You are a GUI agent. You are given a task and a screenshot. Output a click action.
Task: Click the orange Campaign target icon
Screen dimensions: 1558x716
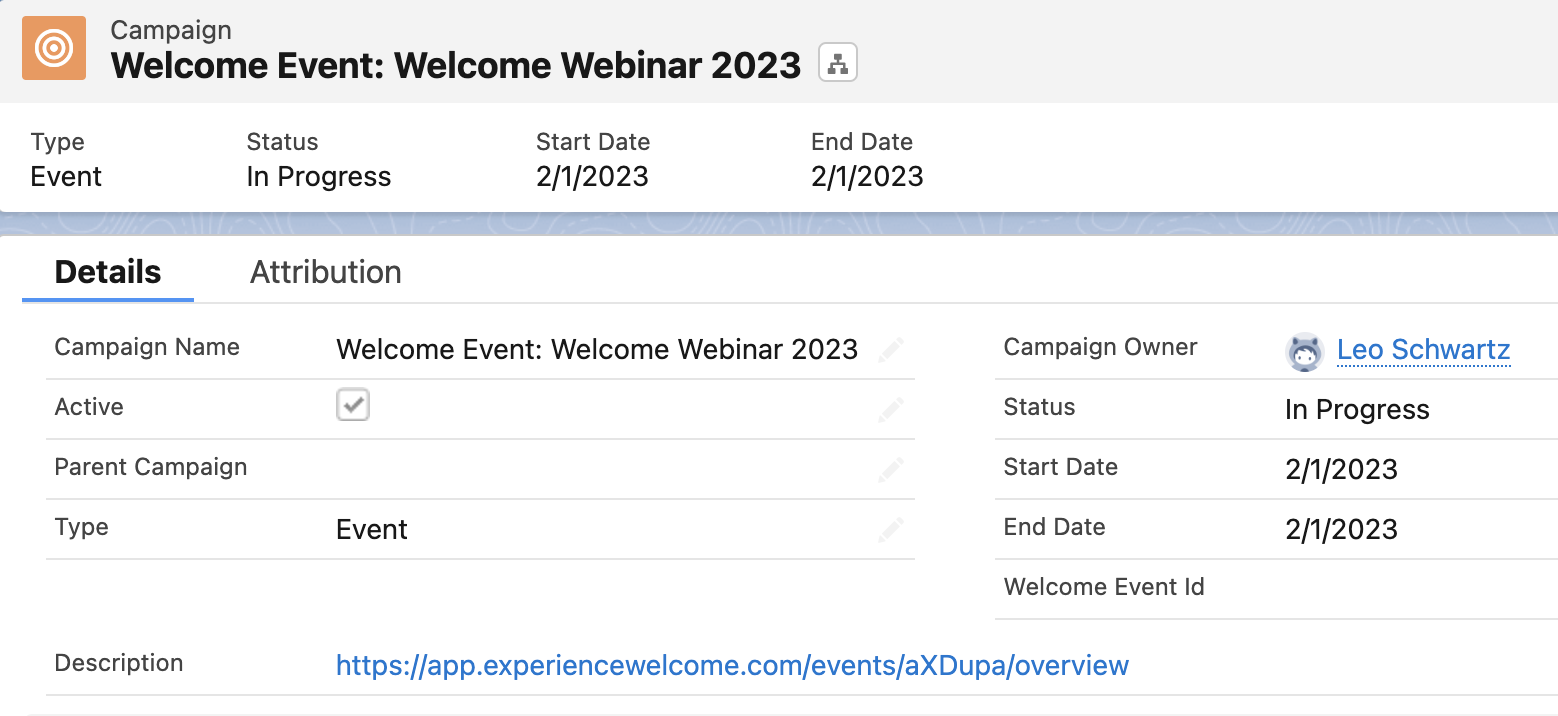tap(54, 48)
